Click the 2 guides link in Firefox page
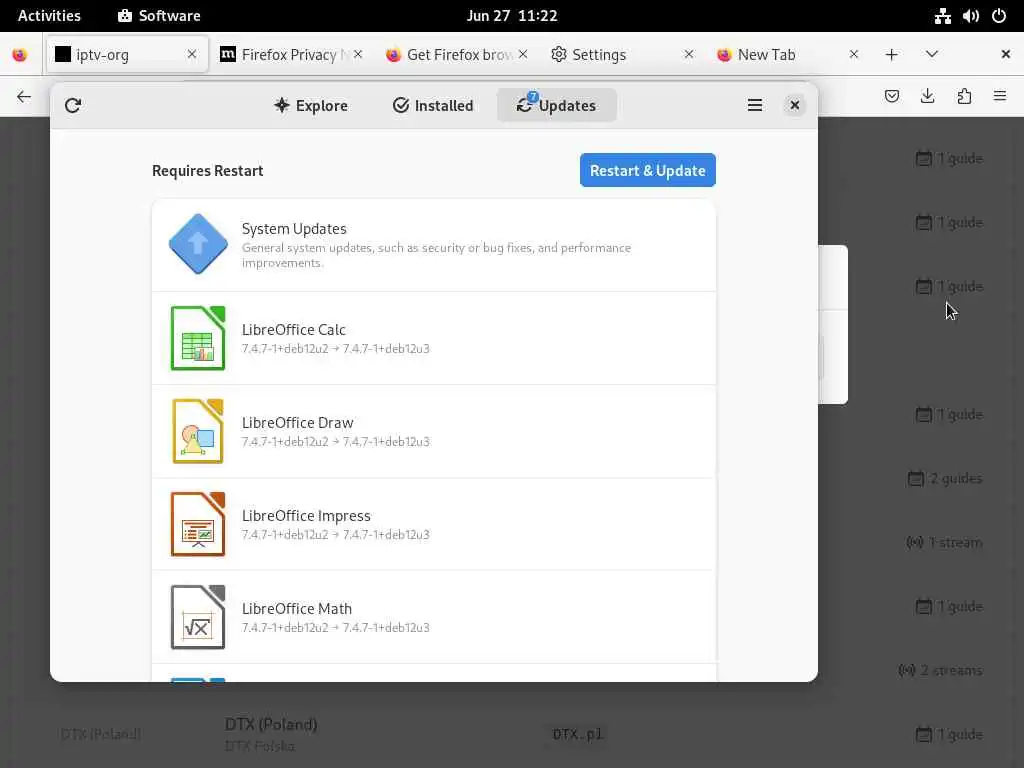The image size is (1024, 768). coord(945,479)
